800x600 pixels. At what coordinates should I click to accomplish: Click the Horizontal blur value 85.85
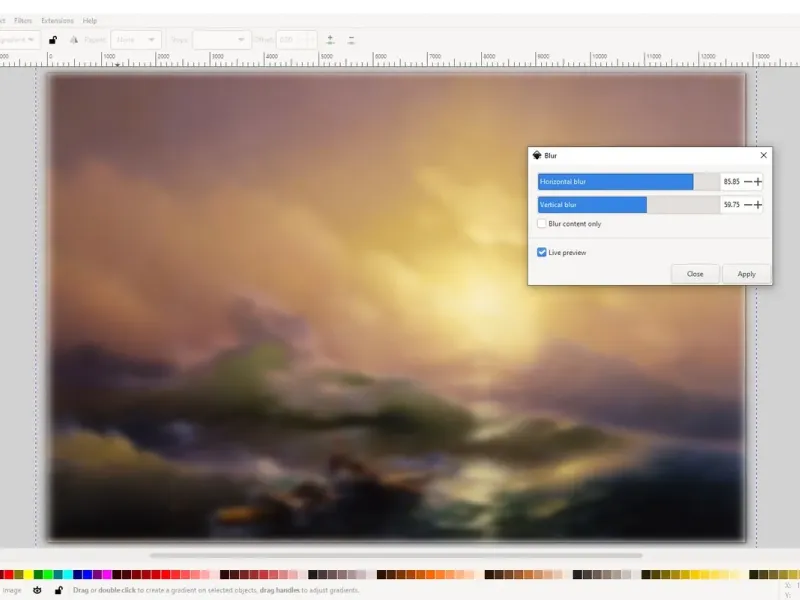click(x=732, y=182)
